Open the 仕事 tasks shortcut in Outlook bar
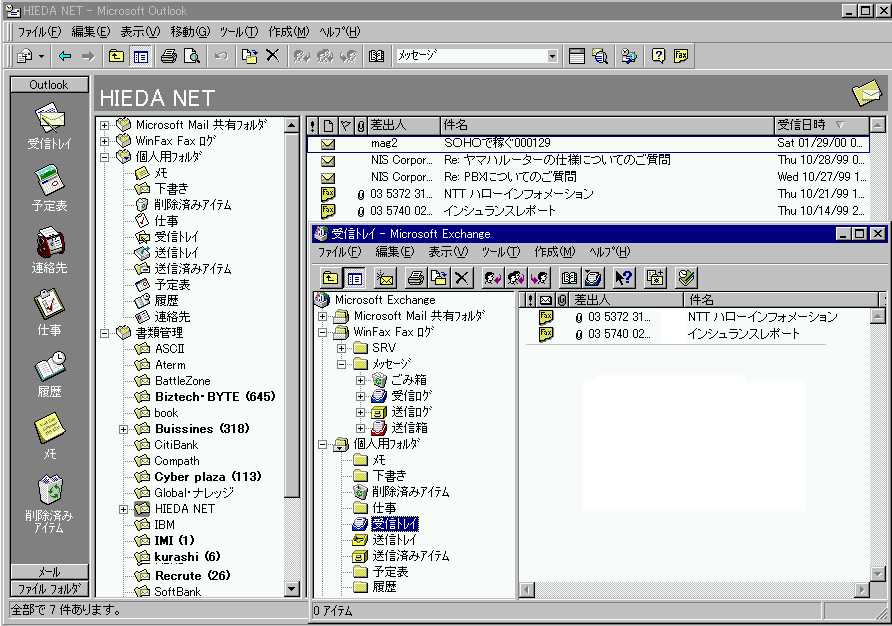The image size is (892, 626). point(49,310)
